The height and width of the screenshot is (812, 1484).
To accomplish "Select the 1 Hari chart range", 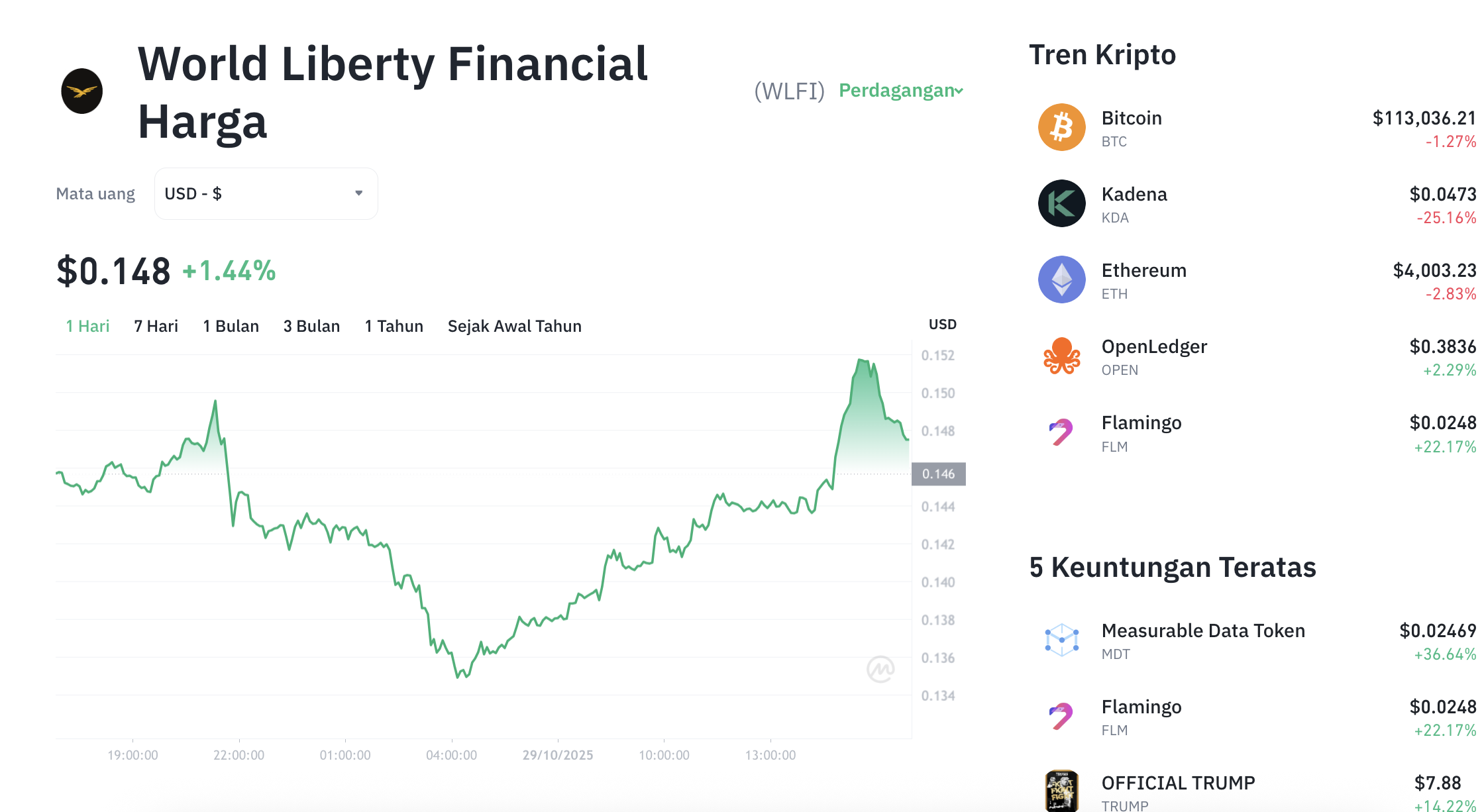I will tap(87, 326).
